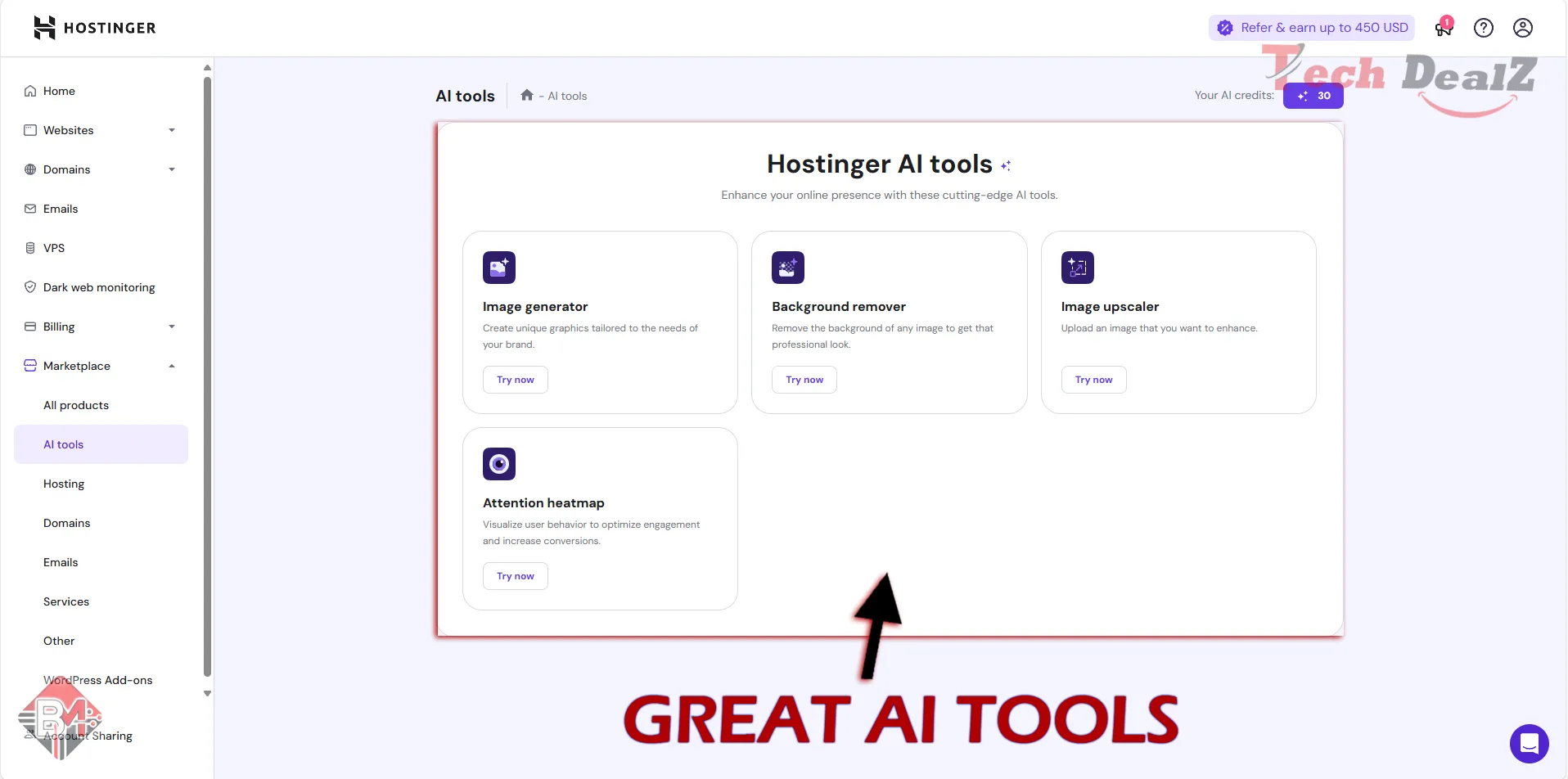Click Refer & earn up to 450 USD
The image size is (1568, 779).
click(x=1312, y=28)
